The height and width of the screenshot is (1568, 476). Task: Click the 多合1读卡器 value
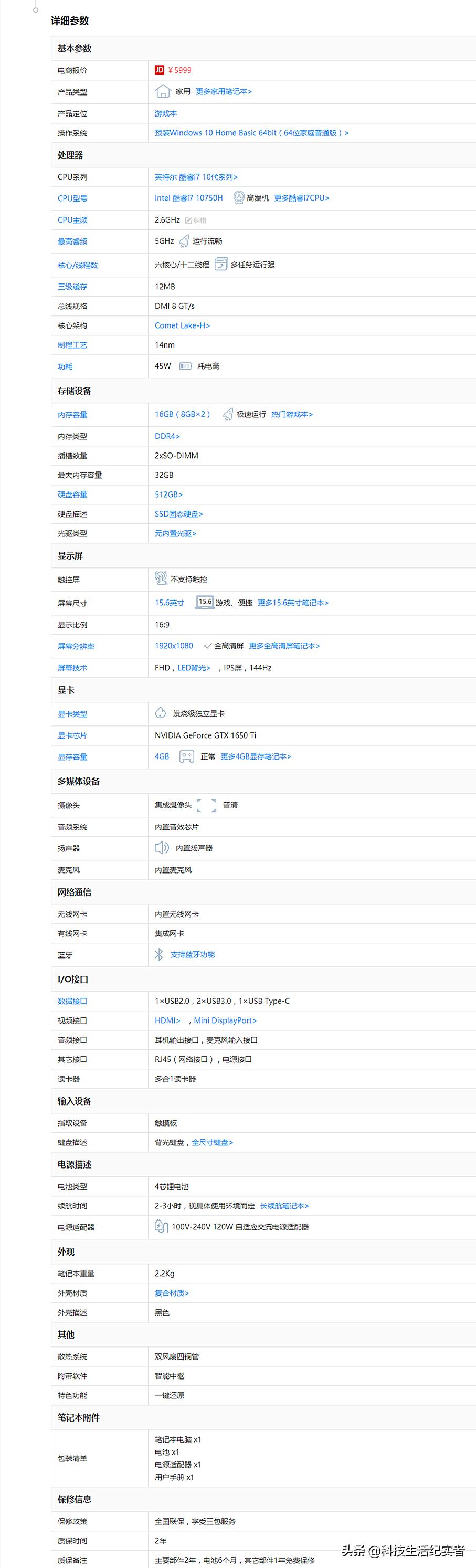point(175,1079)
